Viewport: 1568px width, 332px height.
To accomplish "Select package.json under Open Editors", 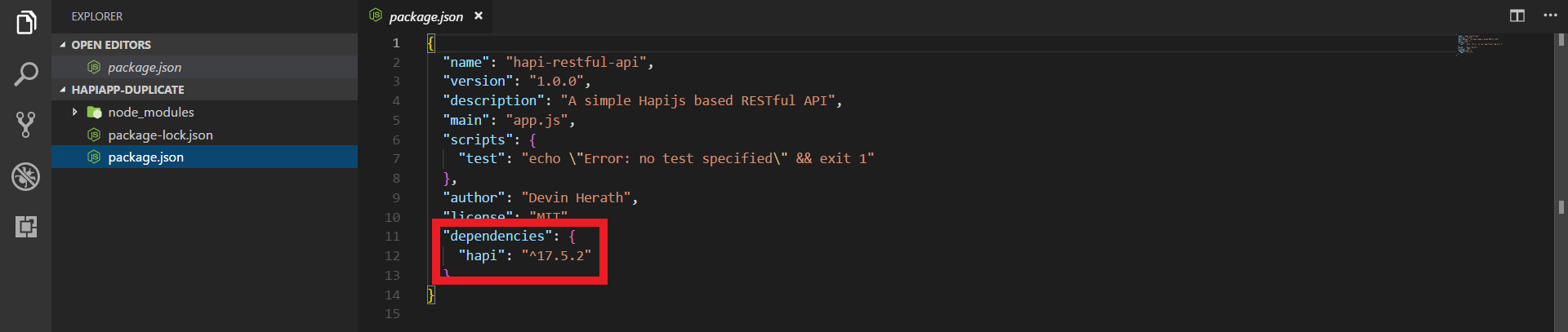I will tap(145, 67).
